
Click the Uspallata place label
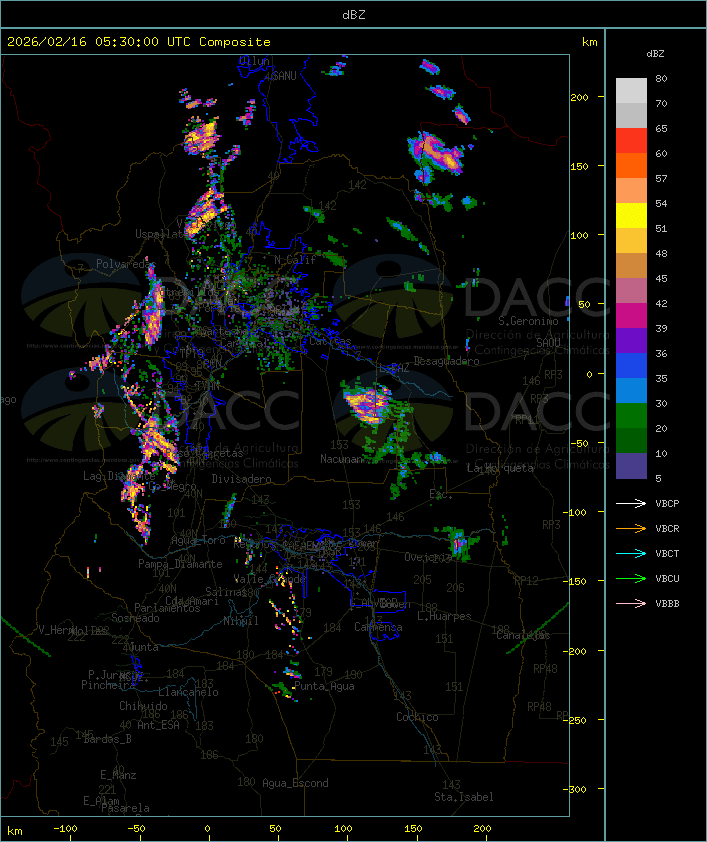point(161,234)
